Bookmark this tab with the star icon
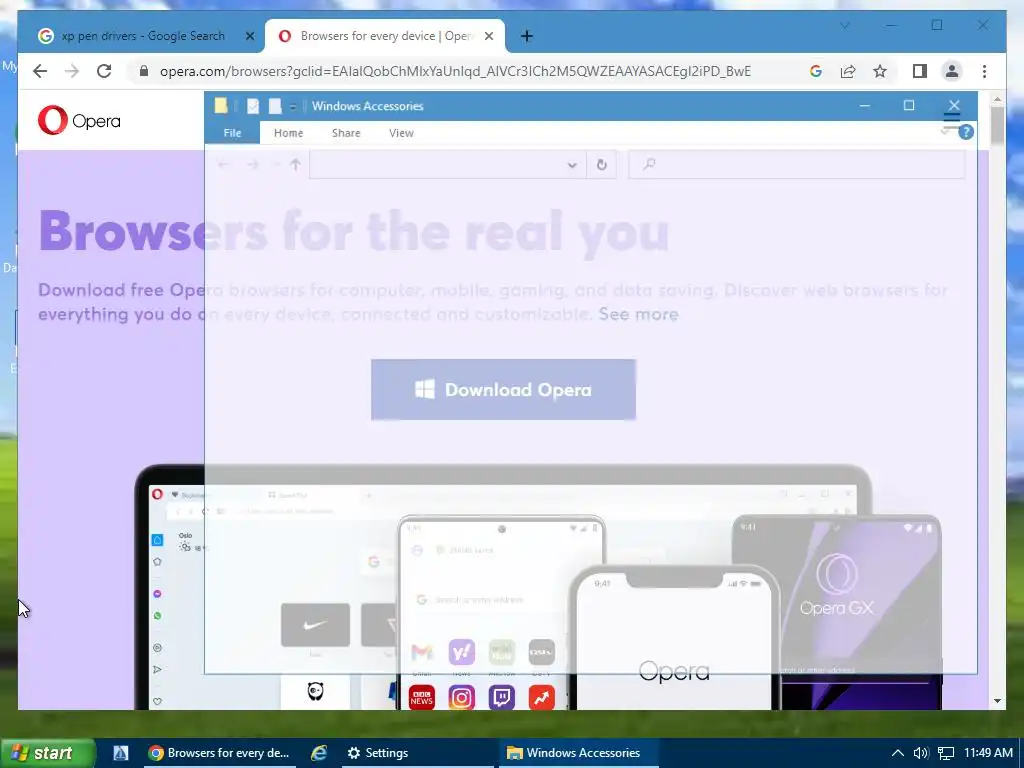1024x768 pixels. (880, 71)
